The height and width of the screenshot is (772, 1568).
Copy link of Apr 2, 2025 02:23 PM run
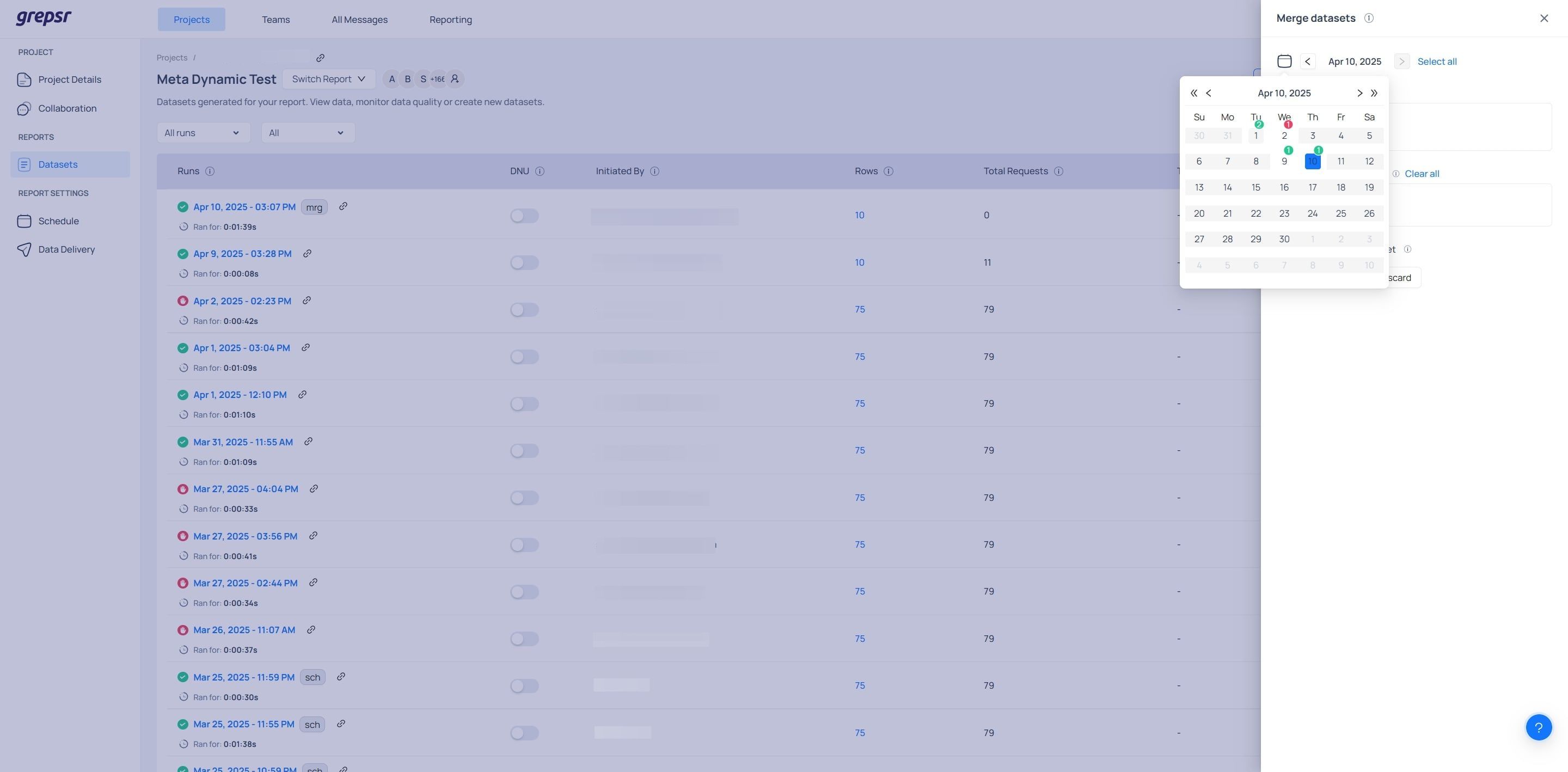[307, 300]
